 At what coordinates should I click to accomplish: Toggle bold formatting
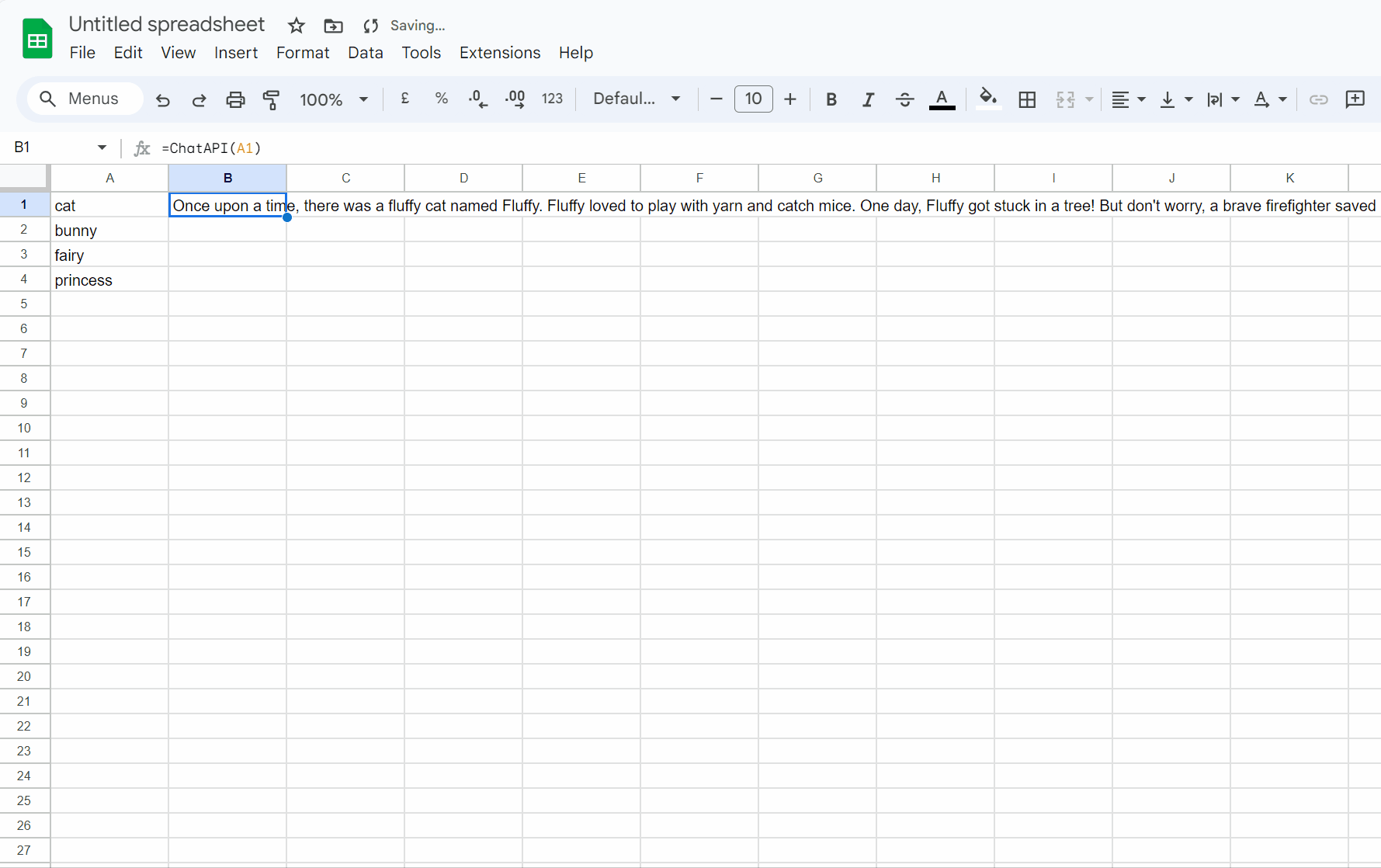coord(831,99)
